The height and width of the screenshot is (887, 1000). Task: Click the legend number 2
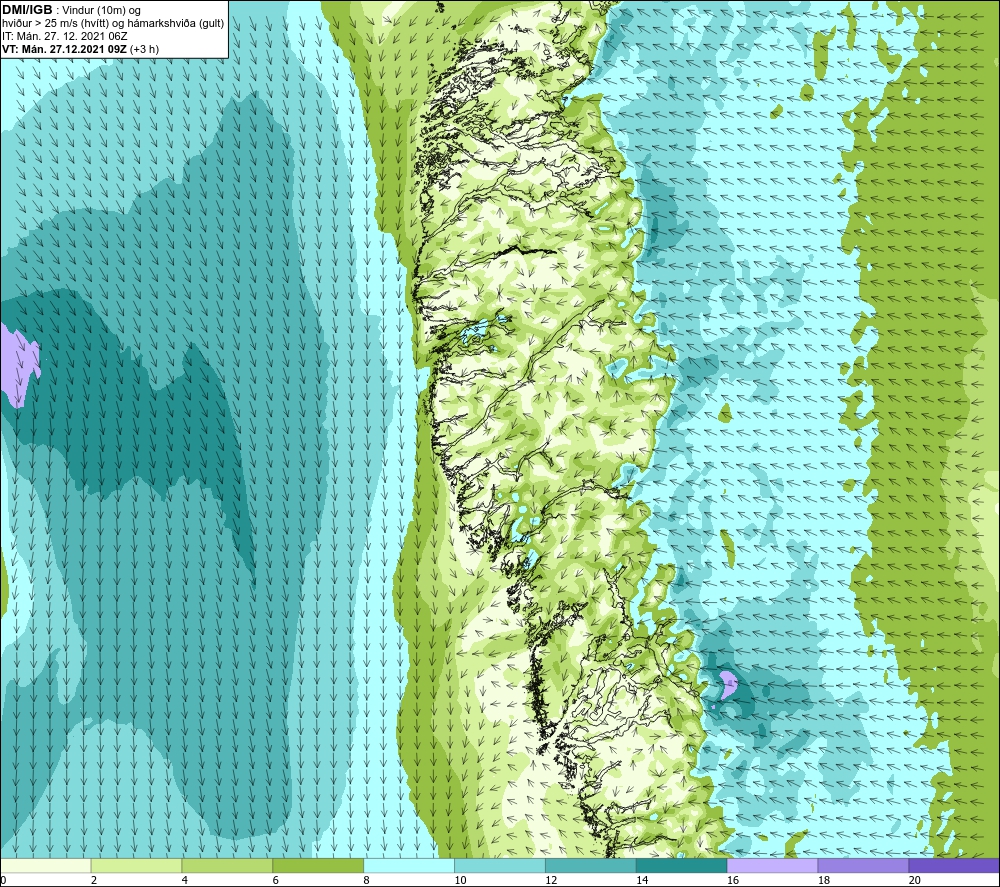click(94, 881)
